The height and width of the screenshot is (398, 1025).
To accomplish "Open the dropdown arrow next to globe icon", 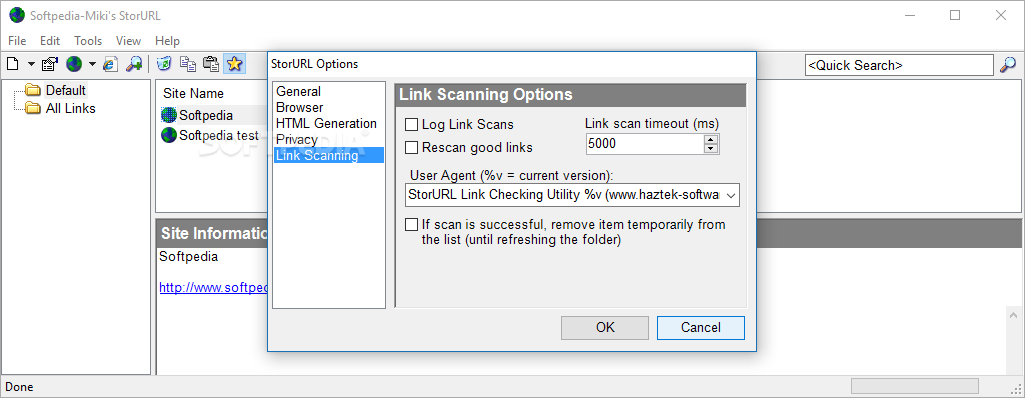I will pos(93,64).
